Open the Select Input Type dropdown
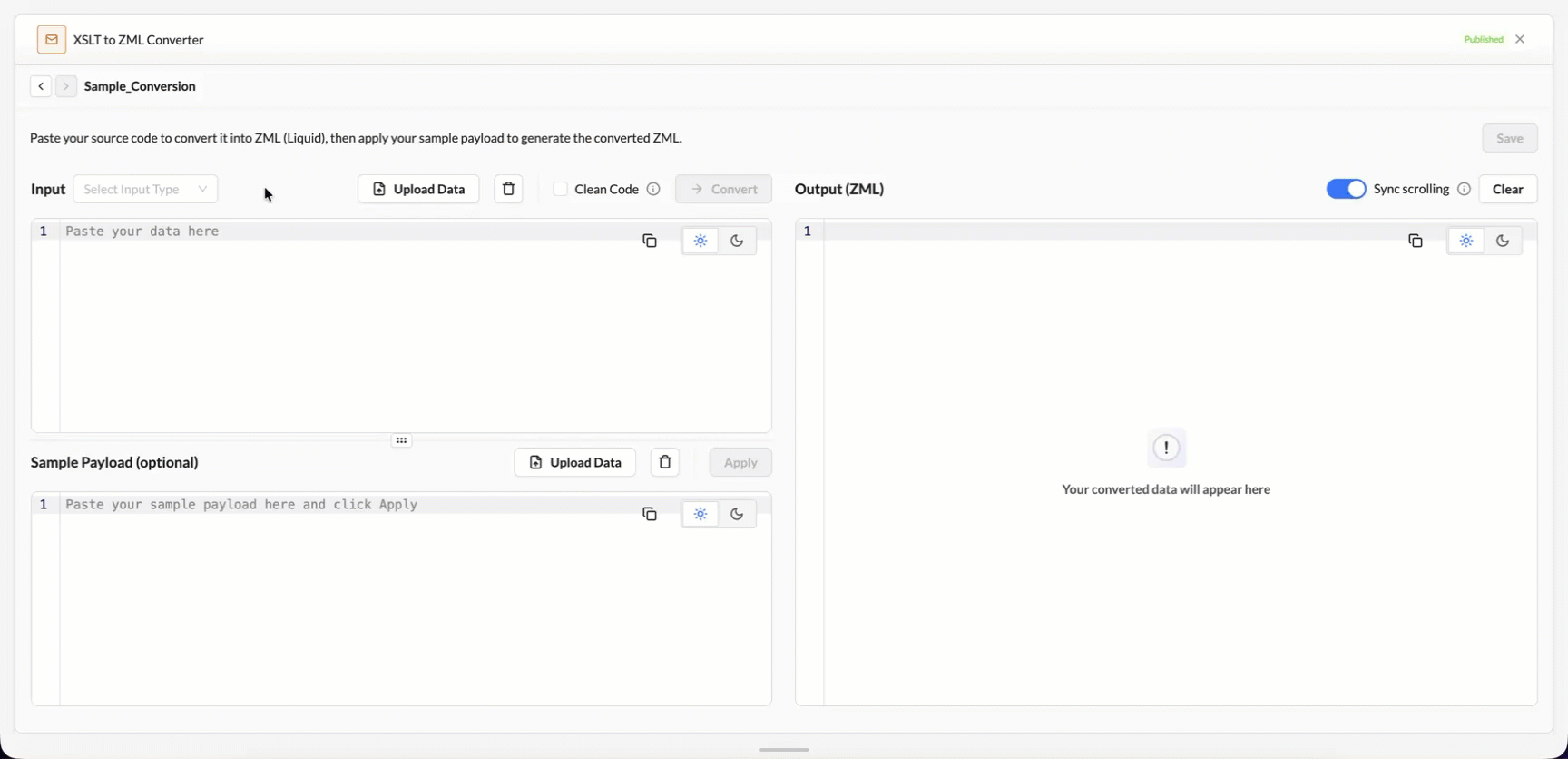Viewport: 1568px width, 759px height. (145, 189)
